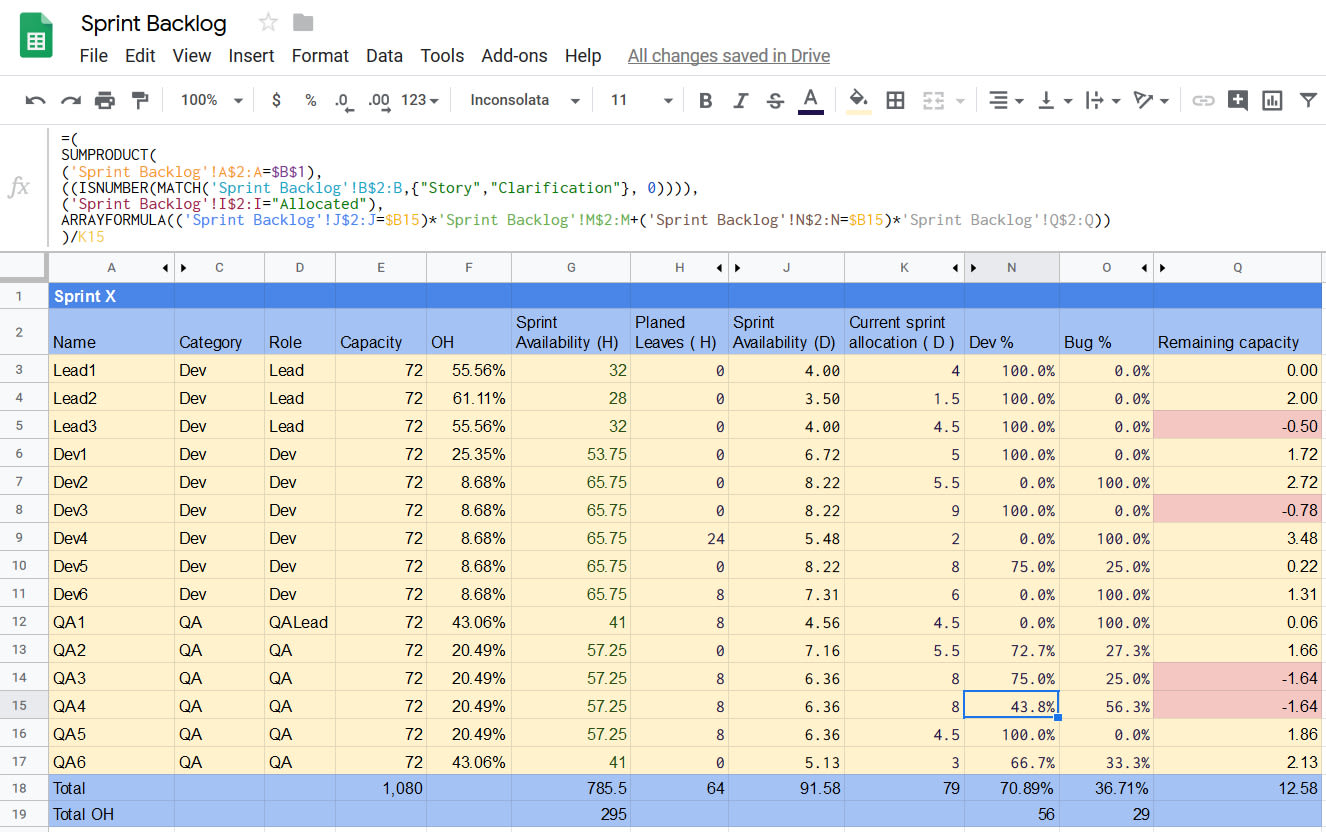
Task: Open the Inconsolata font dropdown
Action: [x=525, y=100]
